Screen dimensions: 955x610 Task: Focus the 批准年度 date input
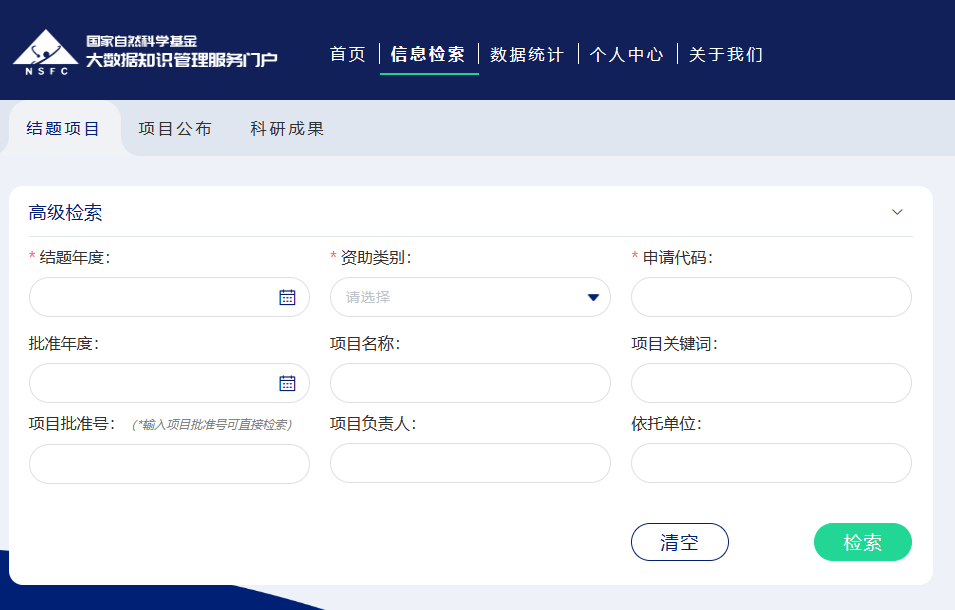click(x=169, y=383)
